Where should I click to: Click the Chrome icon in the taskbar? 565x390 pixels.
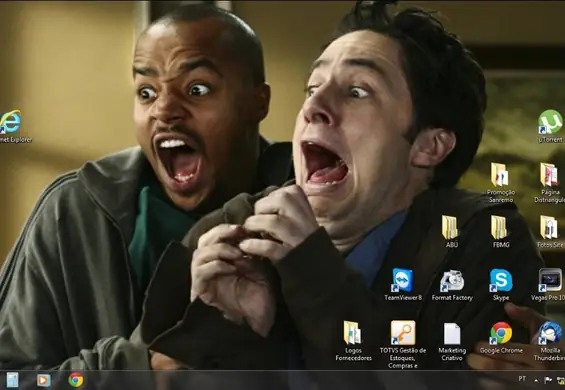76,380
